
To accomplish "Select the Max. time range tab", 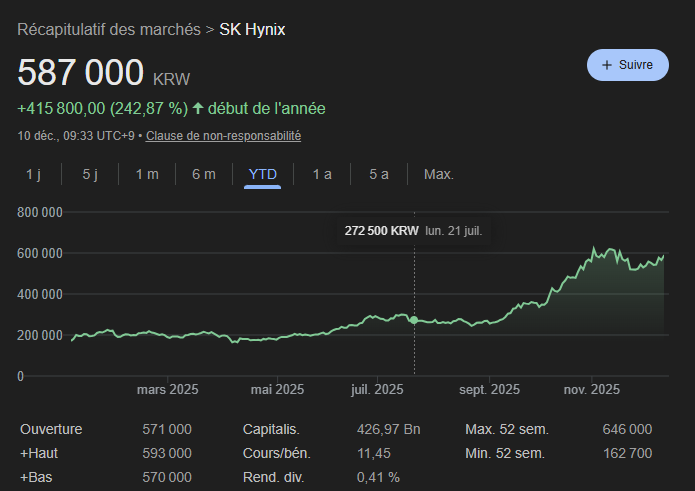I will [x=438, y=174].
